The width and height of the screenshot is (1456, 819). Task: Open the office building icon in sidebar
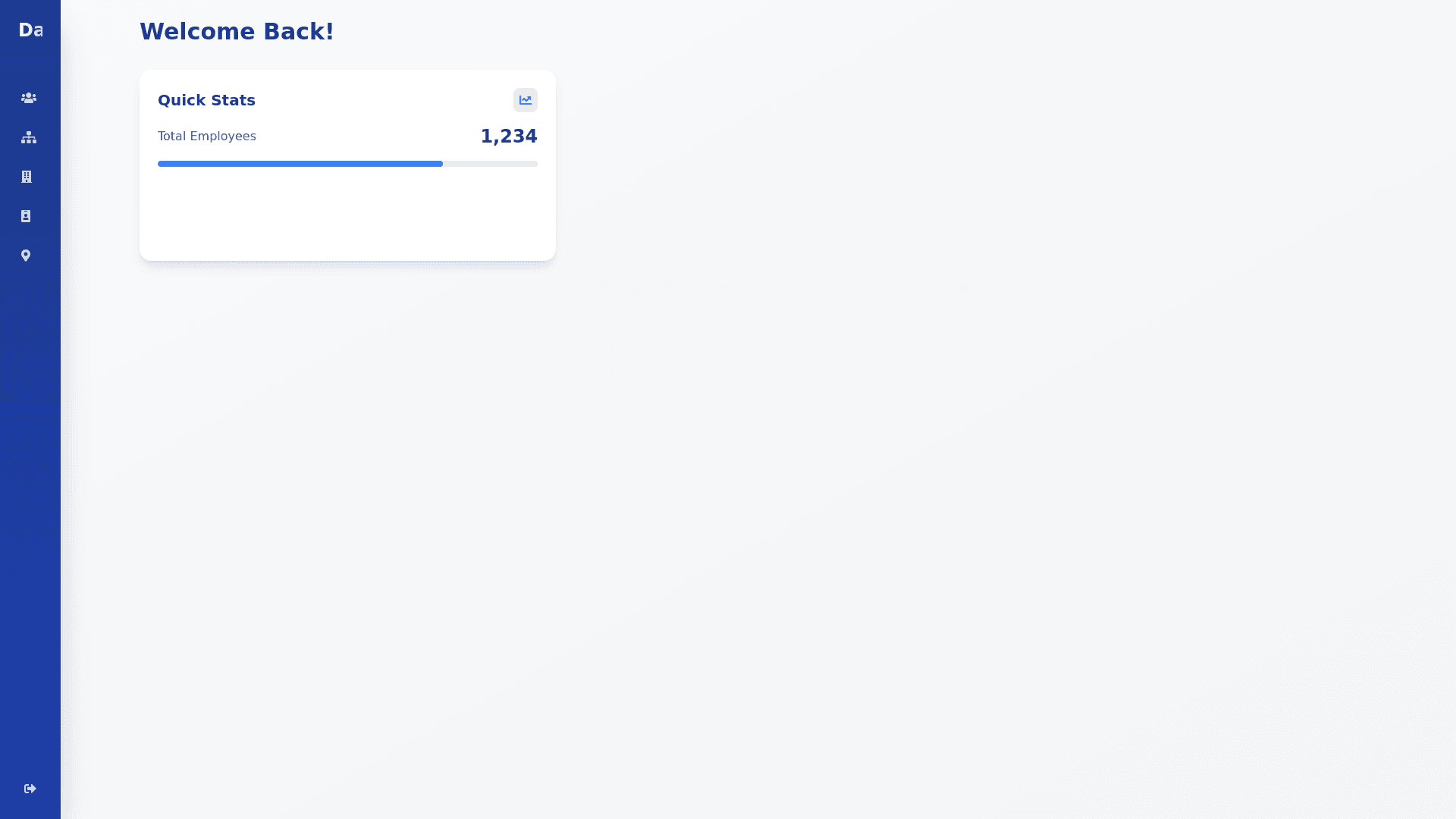click(x=27, y=177)
